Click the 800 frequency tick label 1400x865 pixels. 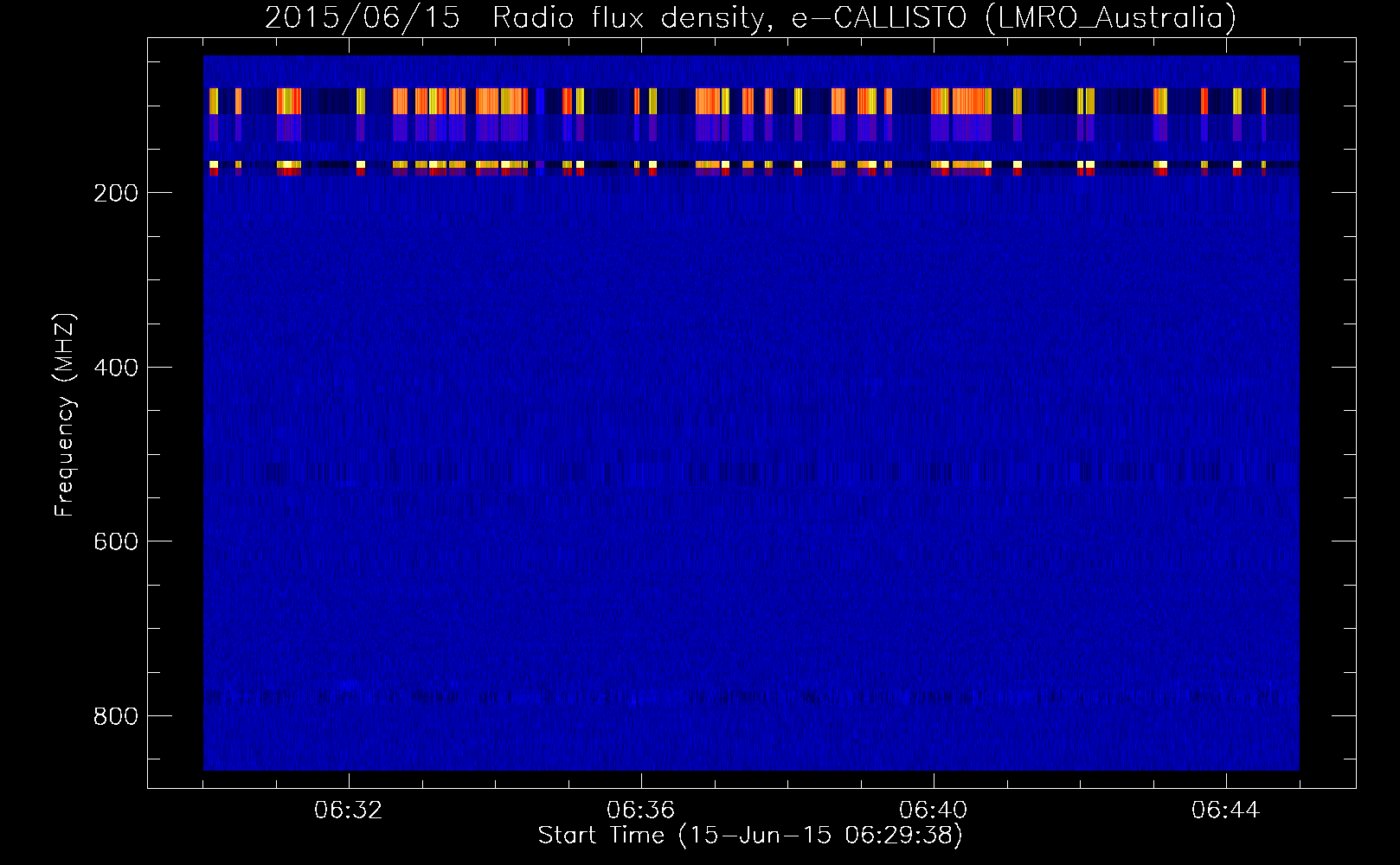click(115, 716)
